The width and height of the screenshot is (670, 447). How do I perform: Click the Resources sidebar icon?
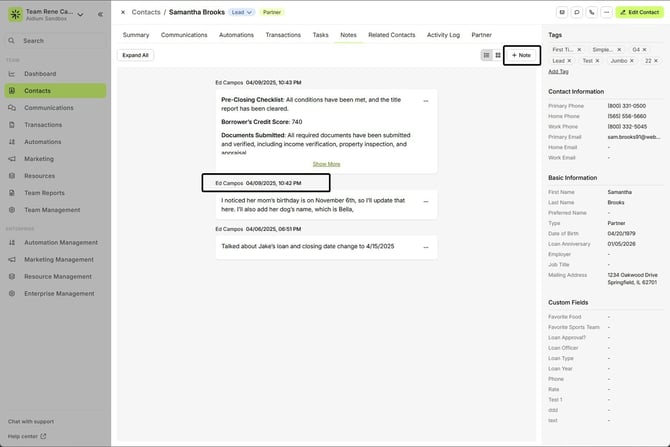(x=12, y=176)
